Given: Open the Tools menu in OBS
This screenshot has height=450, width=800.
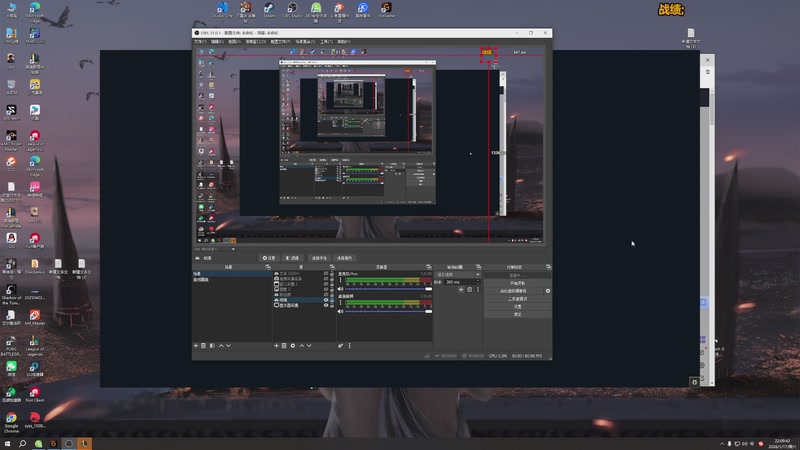Looking at the screenshot, I should tap(326, 42).
